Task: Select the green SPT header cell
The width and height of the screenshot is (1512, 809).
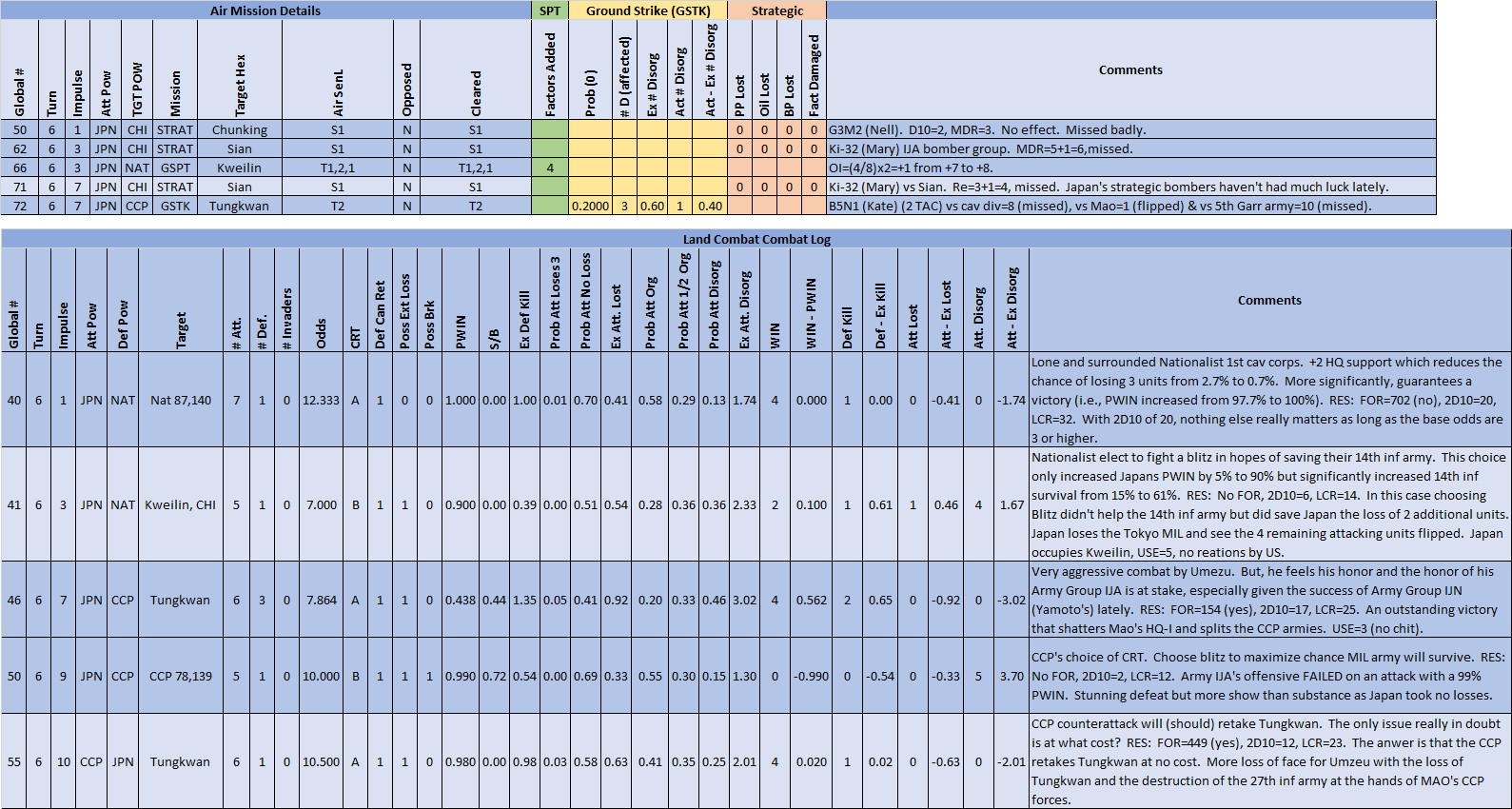Action: [x=550, y=10]
